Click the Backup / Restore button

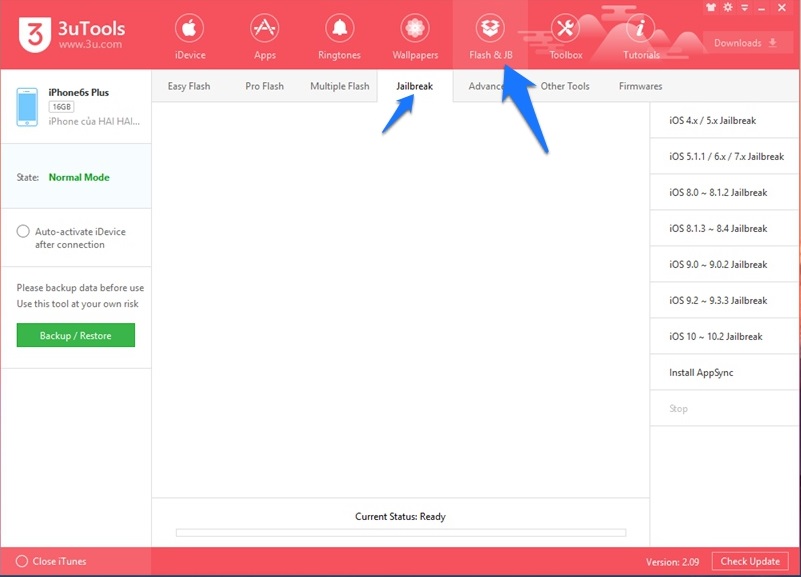click(x=76, y=335)
